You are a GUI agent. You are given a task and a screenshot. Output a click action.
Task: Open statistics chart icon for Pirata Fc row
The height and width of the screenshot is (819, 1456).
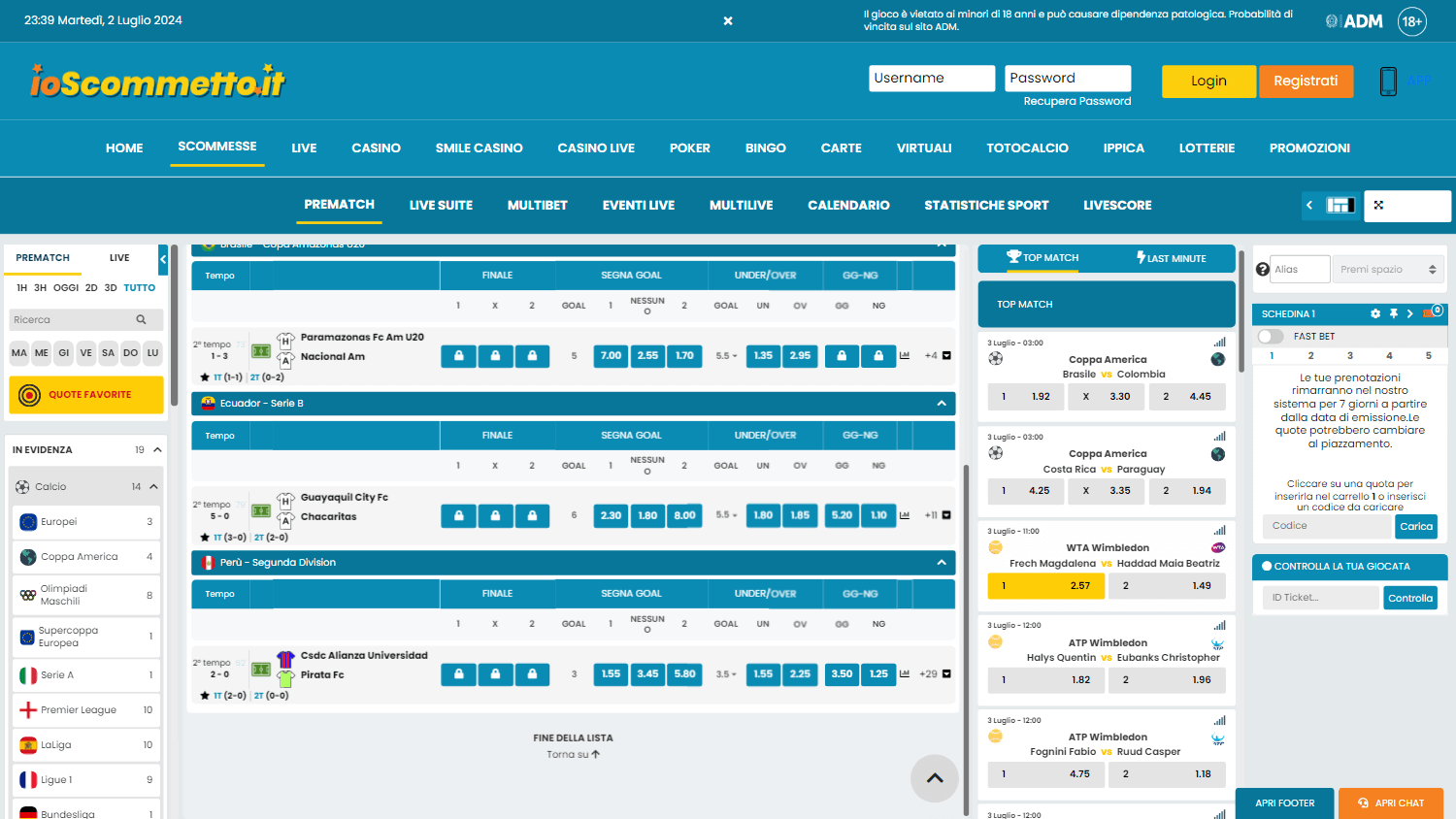[905, 672]
